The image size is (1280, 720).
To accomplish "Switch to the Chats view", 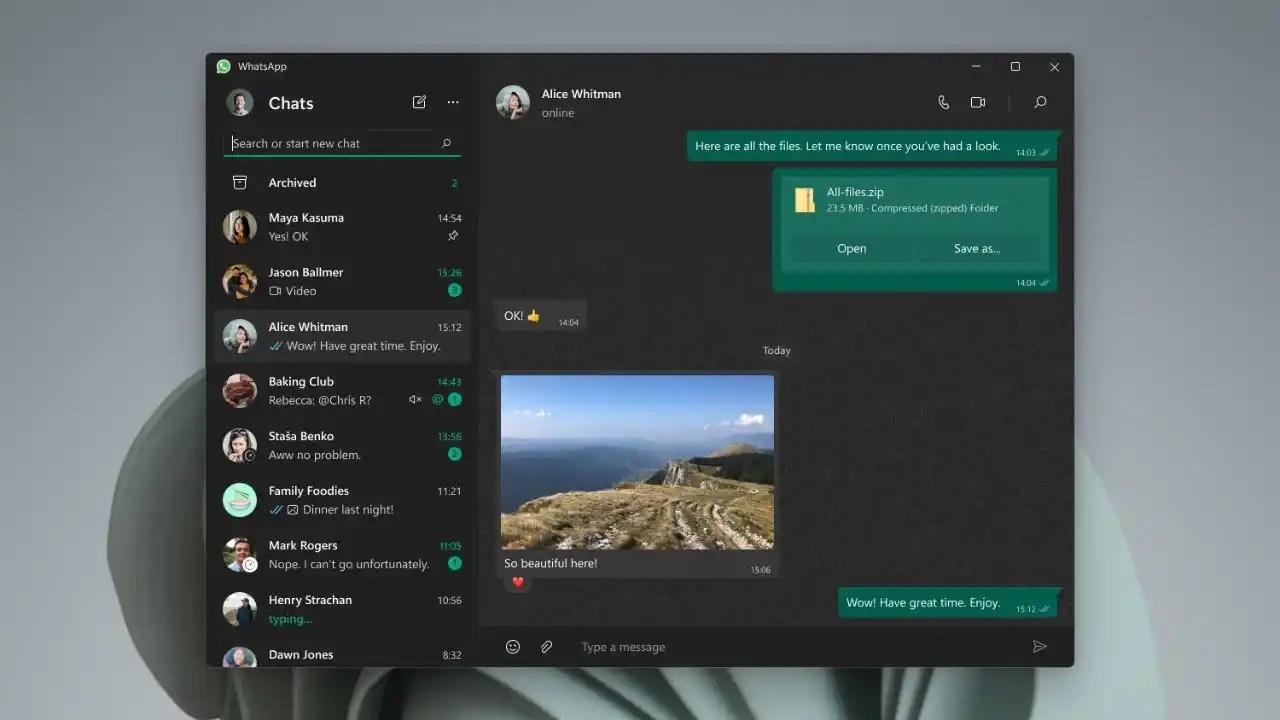I will (x=290, y=102).
